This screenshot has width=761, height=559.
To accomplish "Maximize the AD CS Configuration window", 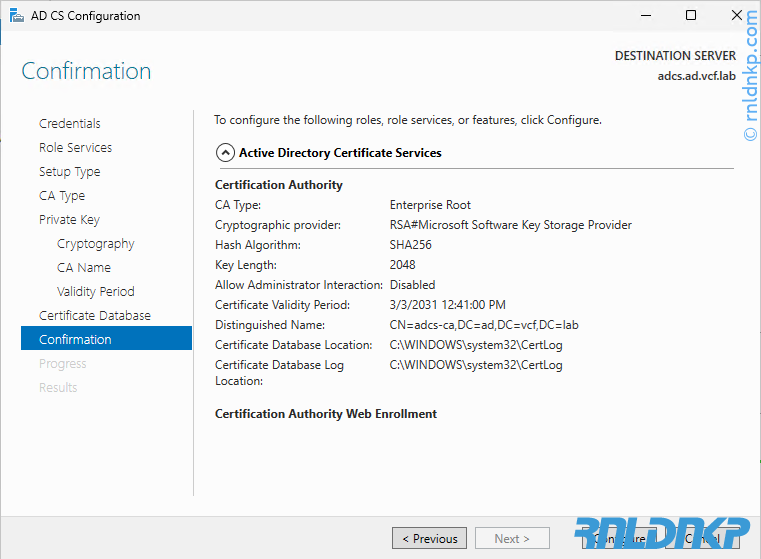I will [691, 15].
